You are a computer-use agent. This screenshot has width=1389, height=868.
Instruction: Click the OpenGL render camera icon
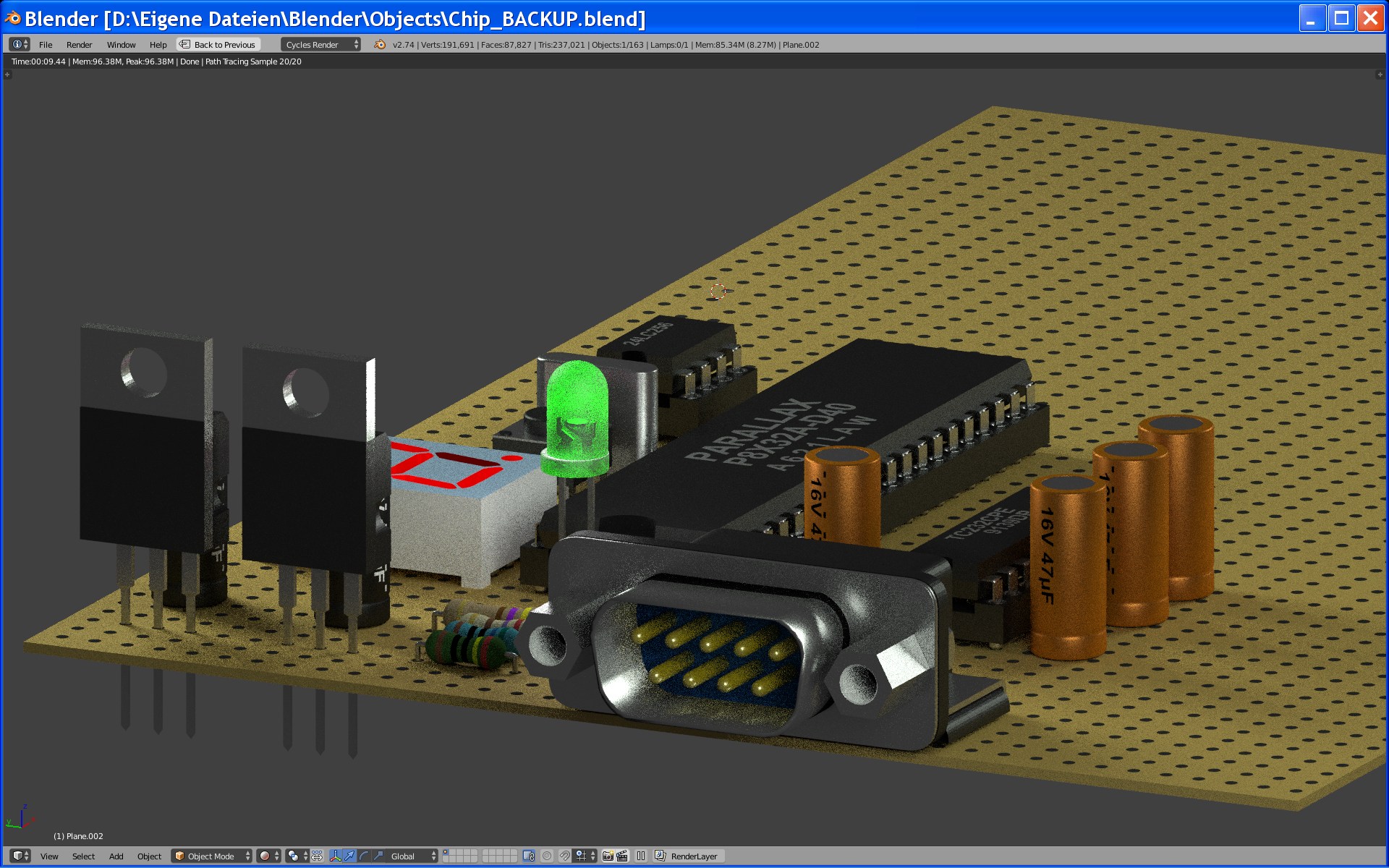click(x=608, y=856)
